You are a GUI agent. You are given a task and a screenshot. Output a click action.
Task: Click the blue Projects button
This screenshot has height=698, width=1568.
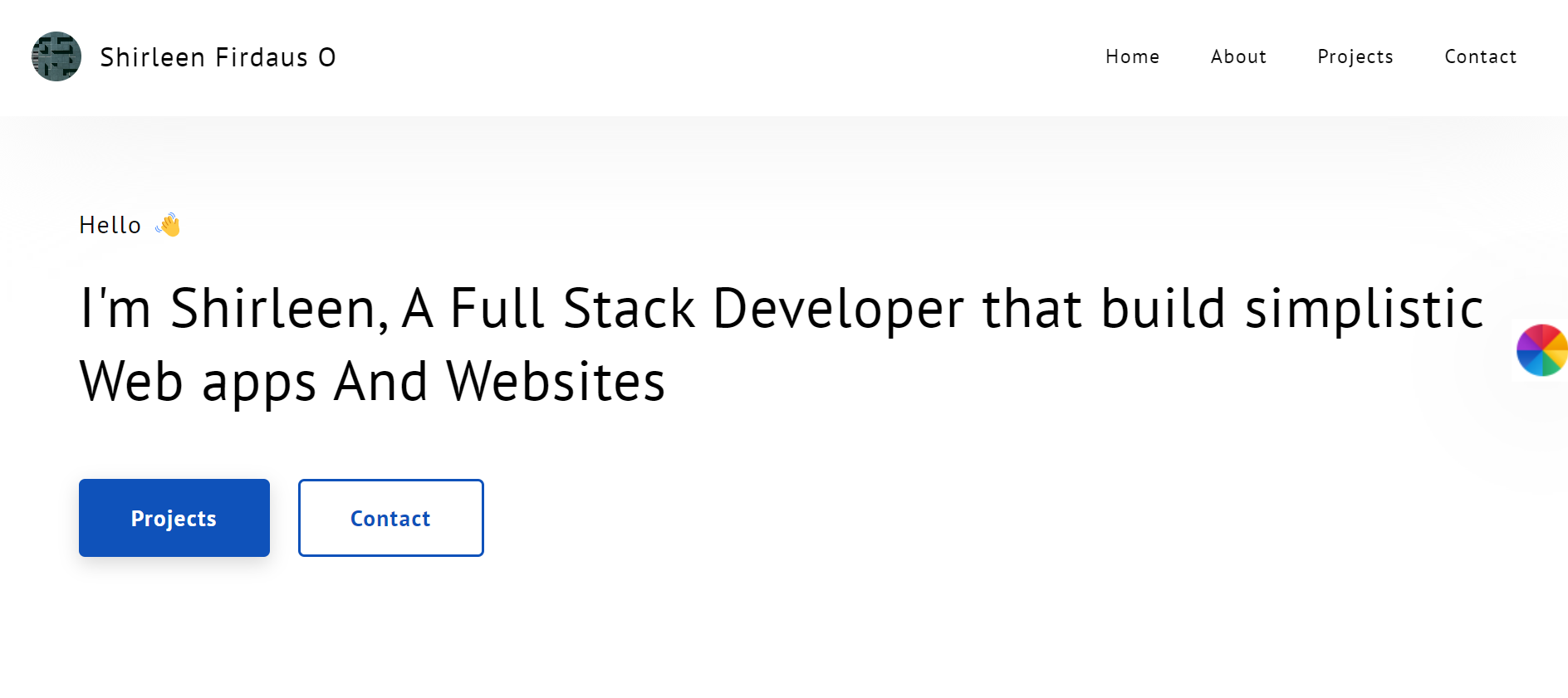tap(174, 518)
